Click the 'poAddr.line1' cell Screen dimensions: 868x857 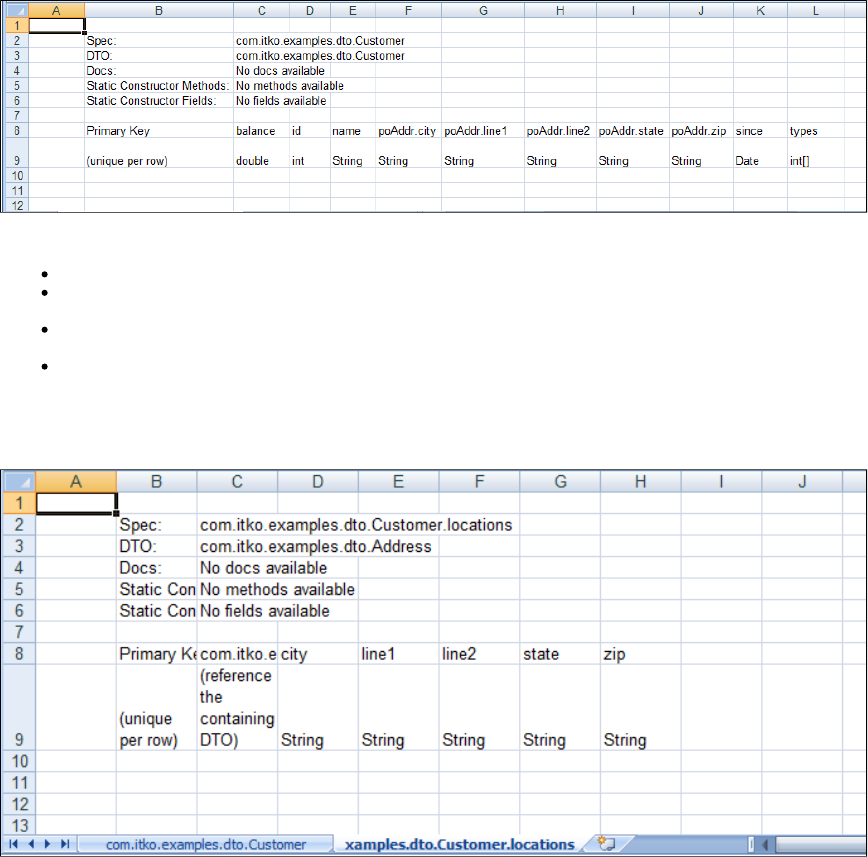pyautogui.click(x=483, y=131)
